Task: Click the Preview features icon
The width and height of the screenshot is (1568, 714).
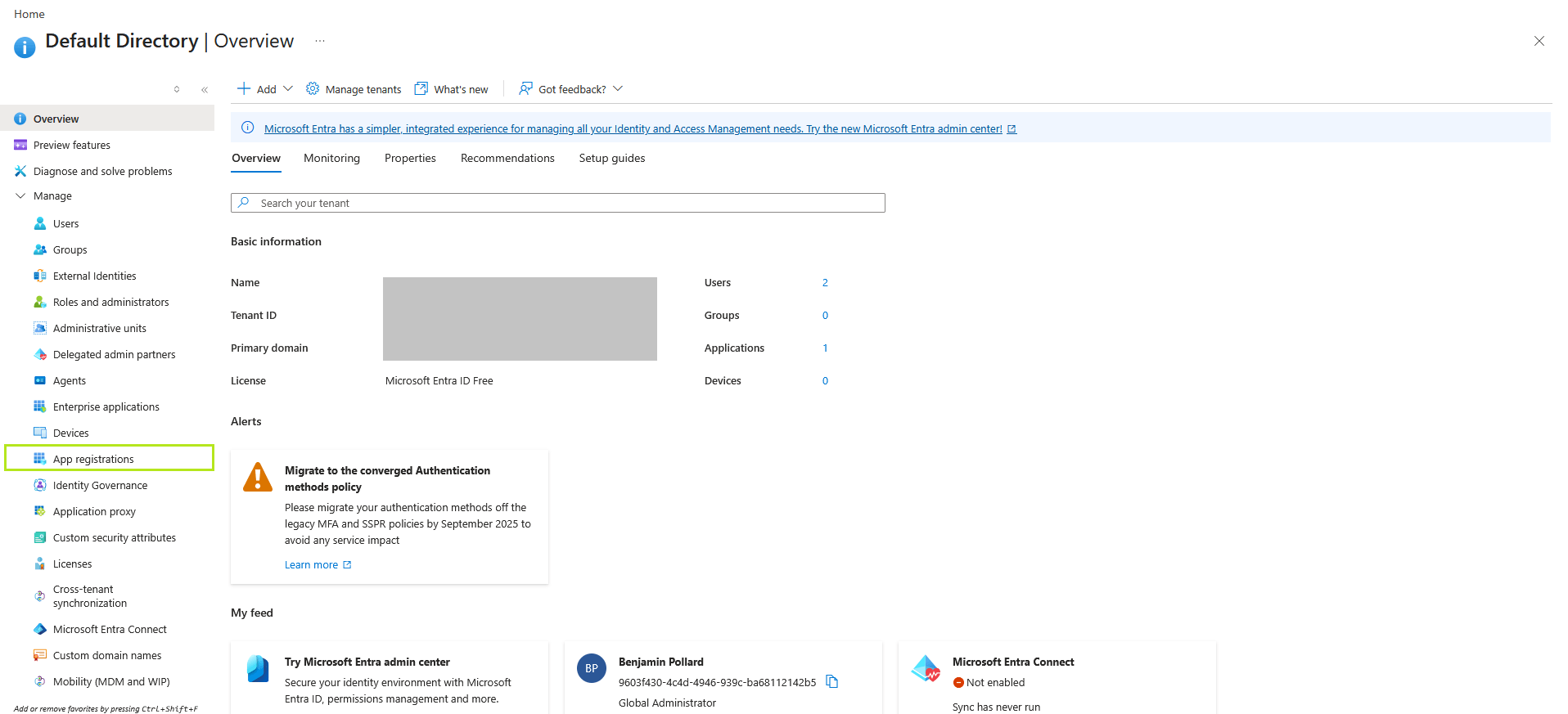Action: [20, 145]
